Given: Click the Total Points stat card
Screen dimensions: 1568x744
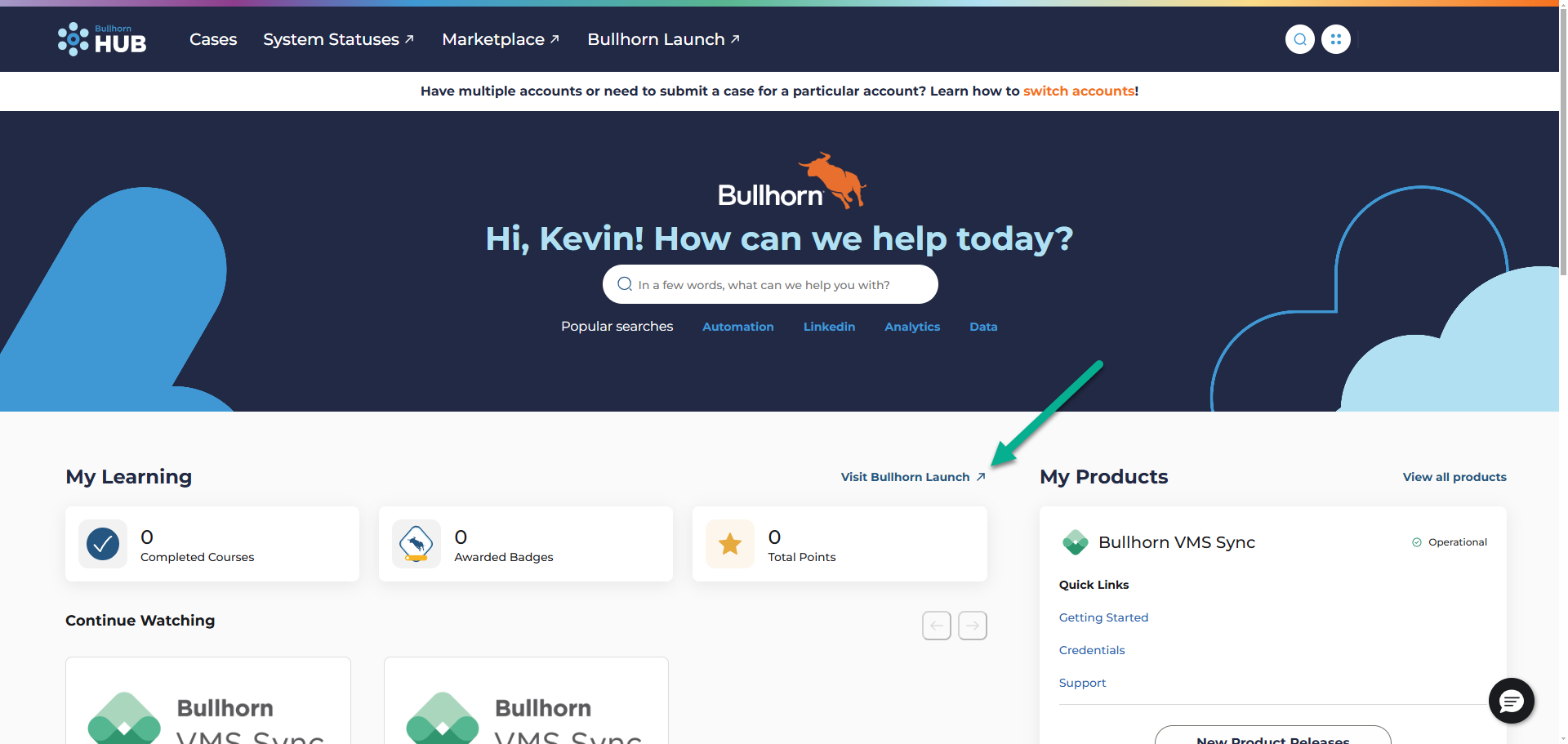Looking at the screenshot, I should [840, 544].
